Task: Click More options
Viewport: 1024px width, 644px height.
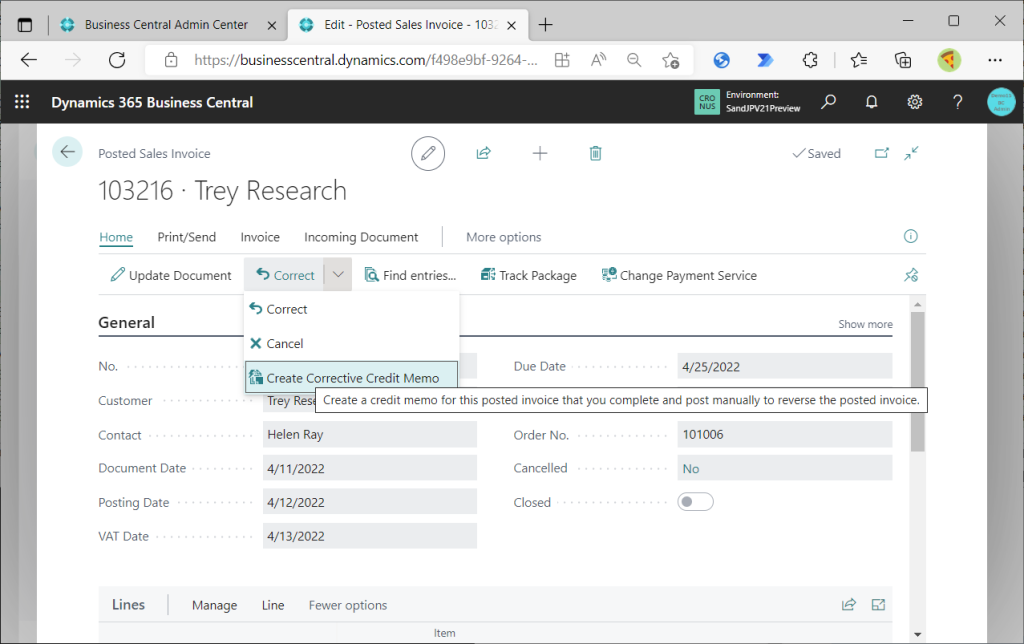Action: click(x=504, y=237)
